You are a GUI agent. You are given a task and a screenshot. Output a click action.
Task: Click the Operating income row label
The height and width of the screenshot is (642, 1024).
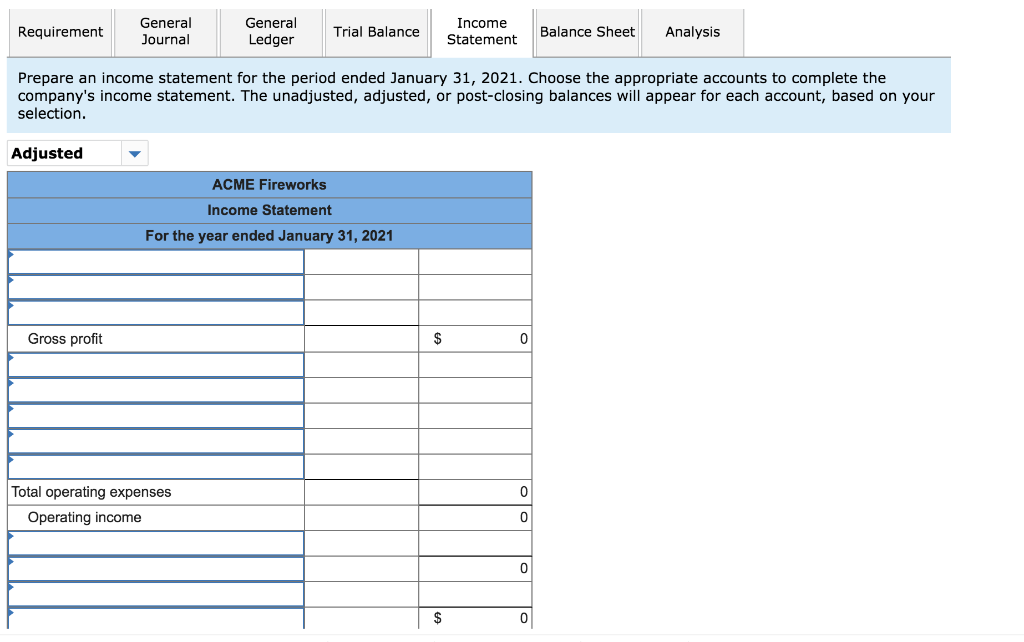pos(84,517)
